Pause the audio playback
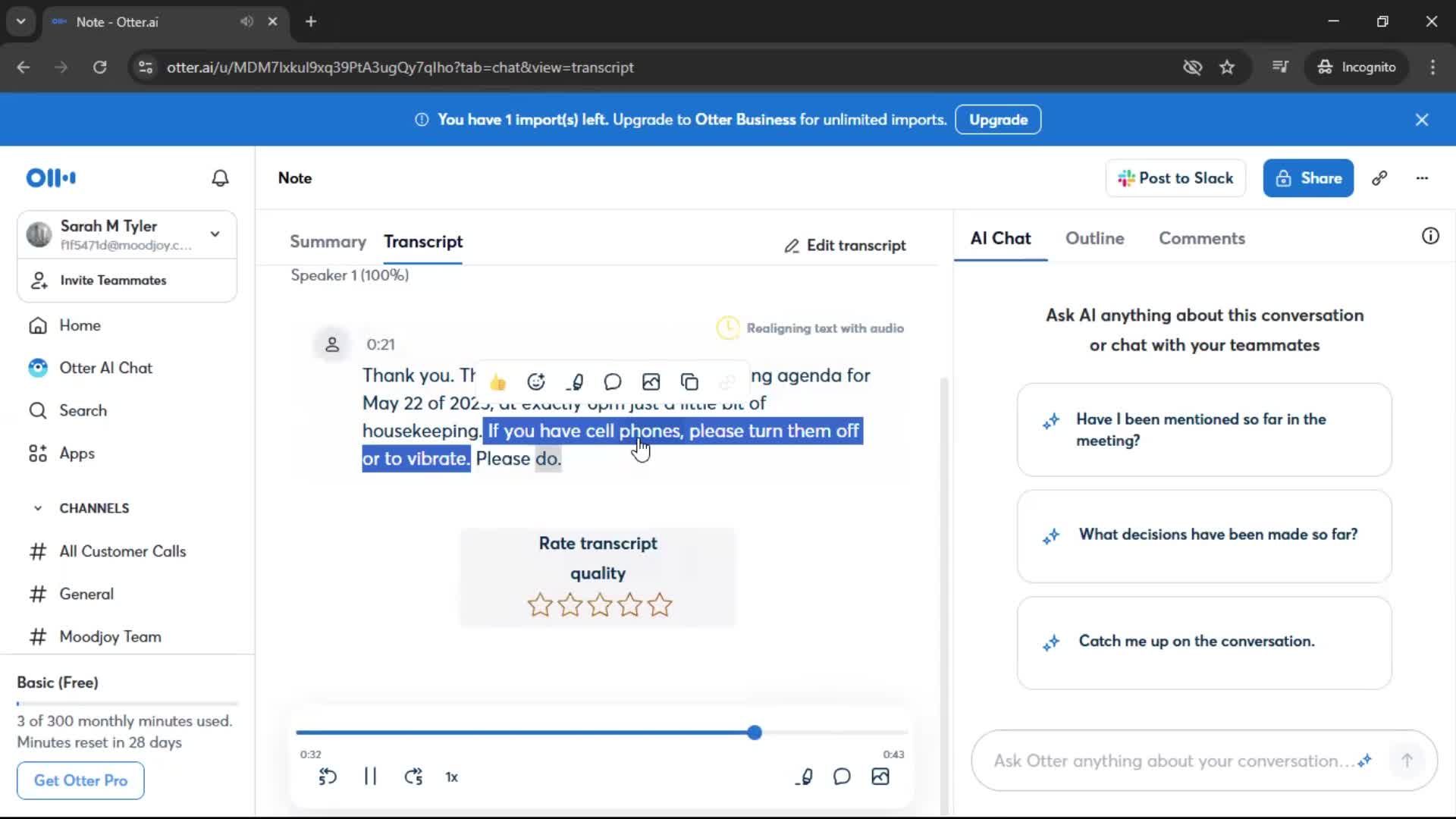The image size is (1456, 819). pos(370,777)
